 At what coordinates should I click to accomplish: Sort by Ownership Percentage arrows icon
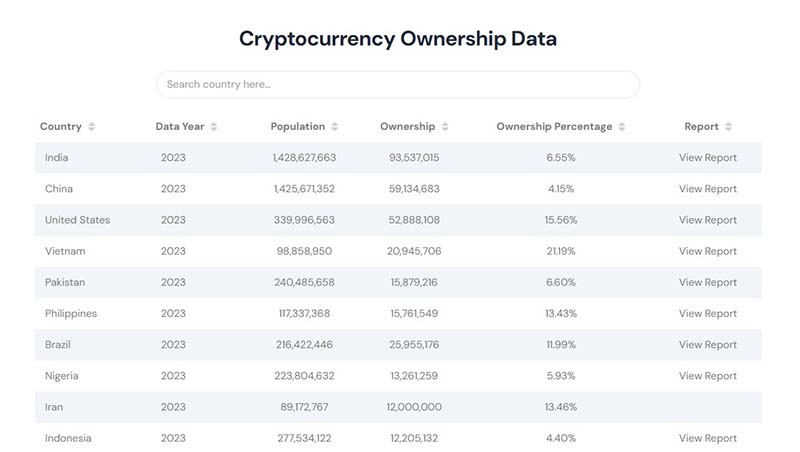click(x=622, y=127)
